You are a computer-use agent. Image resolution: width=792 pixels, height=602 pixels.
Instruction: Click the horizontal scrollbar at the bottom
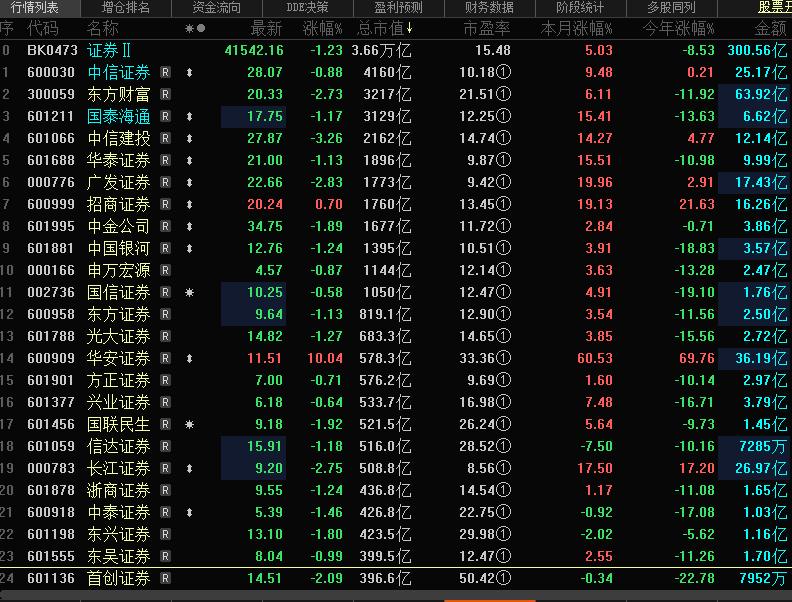(396, 596)
